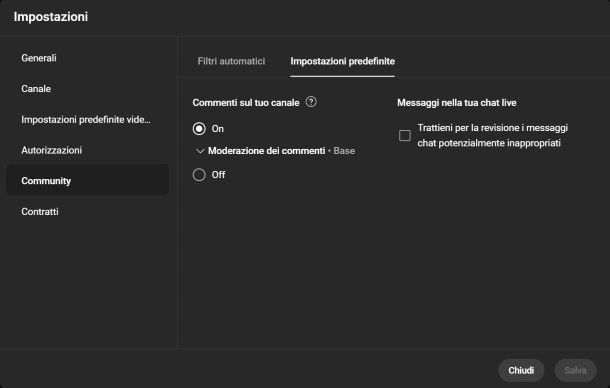
Task: Select the On radio button for comments
Action: [199, 129]
